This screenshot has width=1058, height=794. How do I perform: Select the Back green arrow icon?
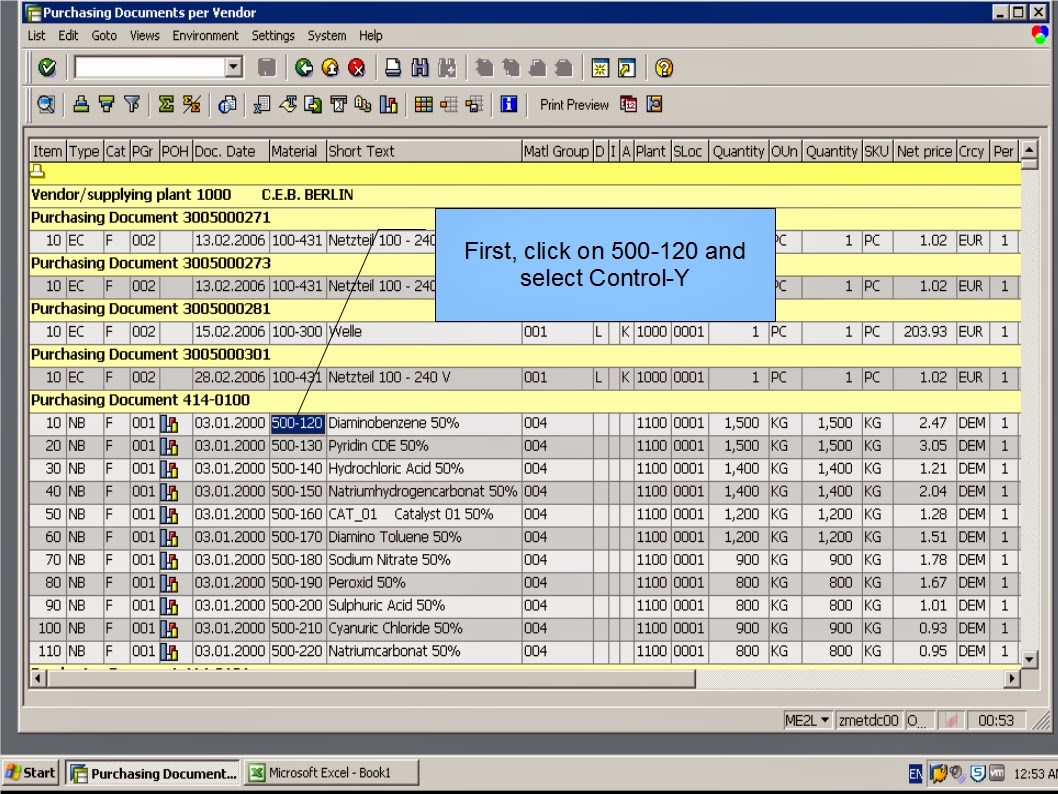click(x=302, y=67)
